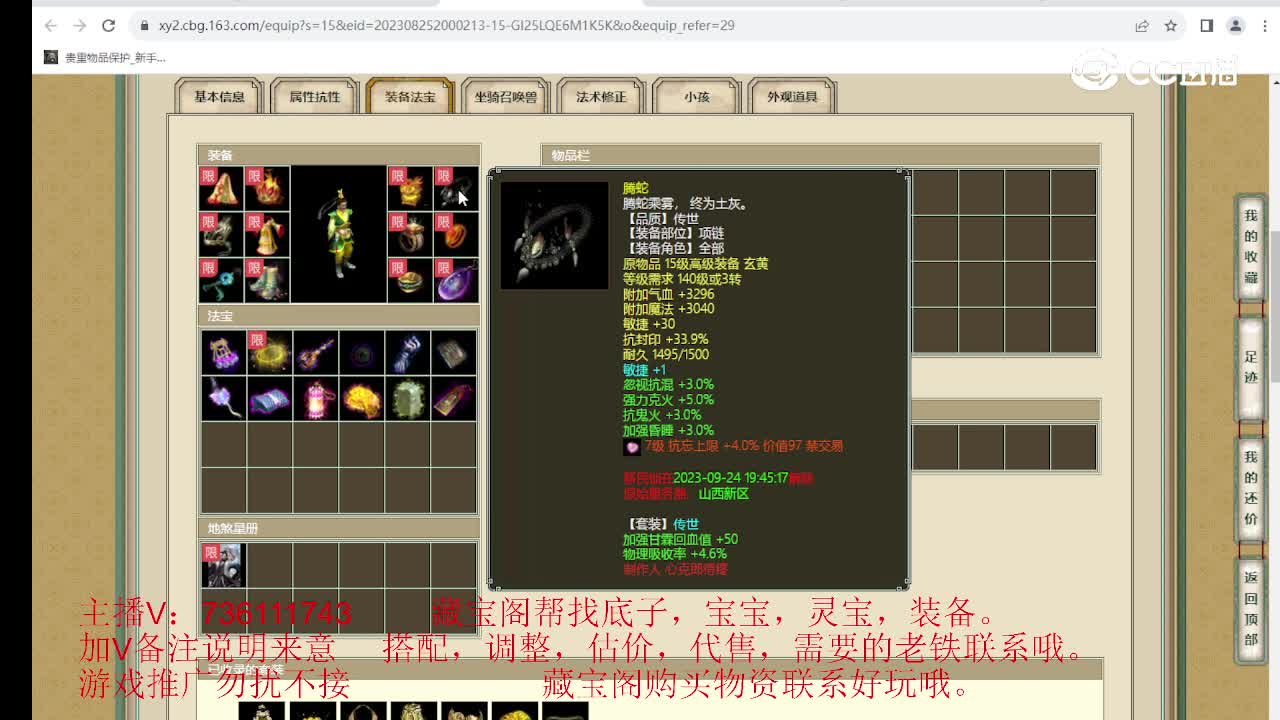Click the red cone-shaped hat equipment slot
This screenshot has width=1280, height=720.
(x=222, y=188)
